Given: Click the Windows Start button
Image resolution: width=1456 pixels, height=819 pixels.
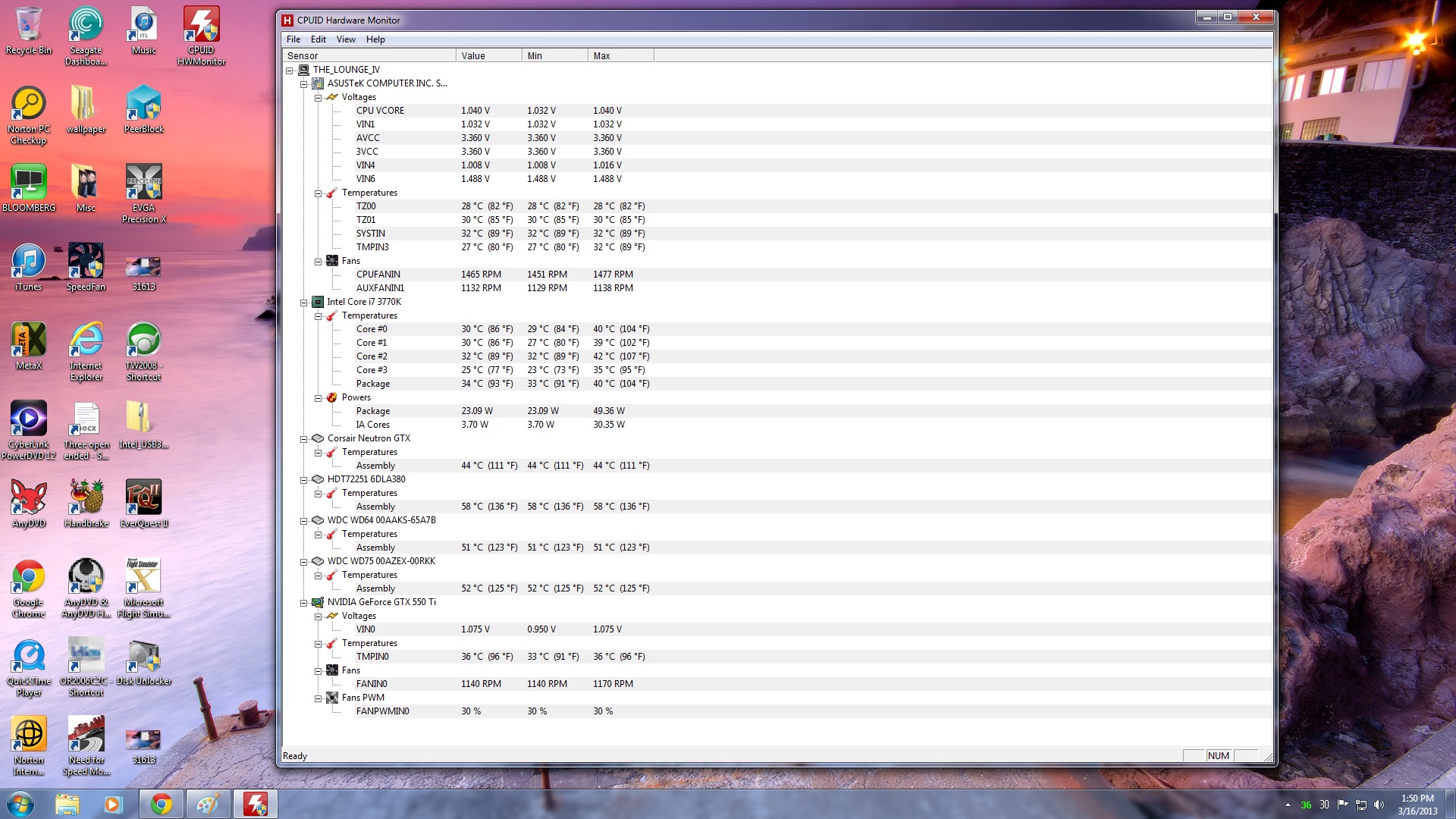Looking at the screenshot, I should click(20, 804).
